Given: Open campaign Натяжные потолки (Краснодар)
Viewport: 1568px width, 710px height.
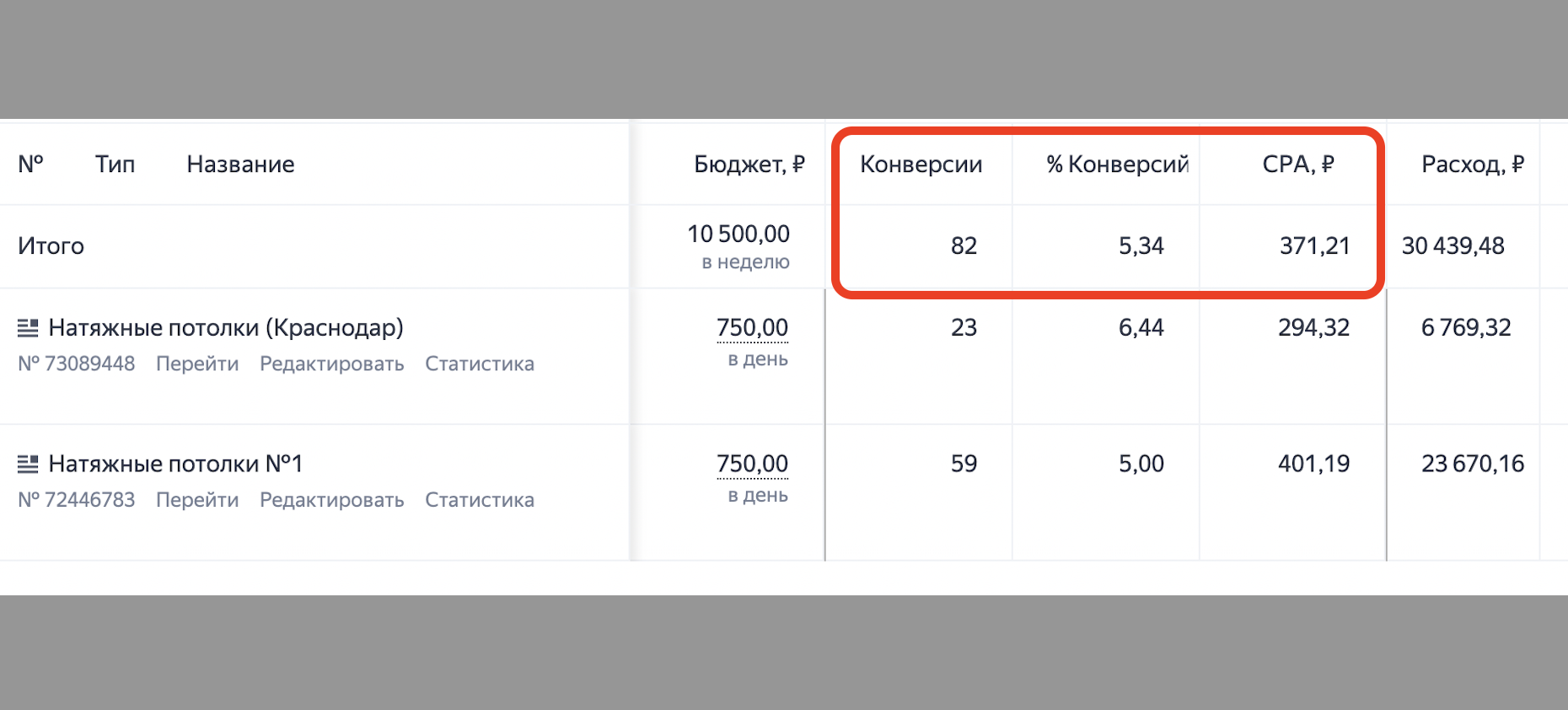Looking at the screenshot, I should pos(226,327).
